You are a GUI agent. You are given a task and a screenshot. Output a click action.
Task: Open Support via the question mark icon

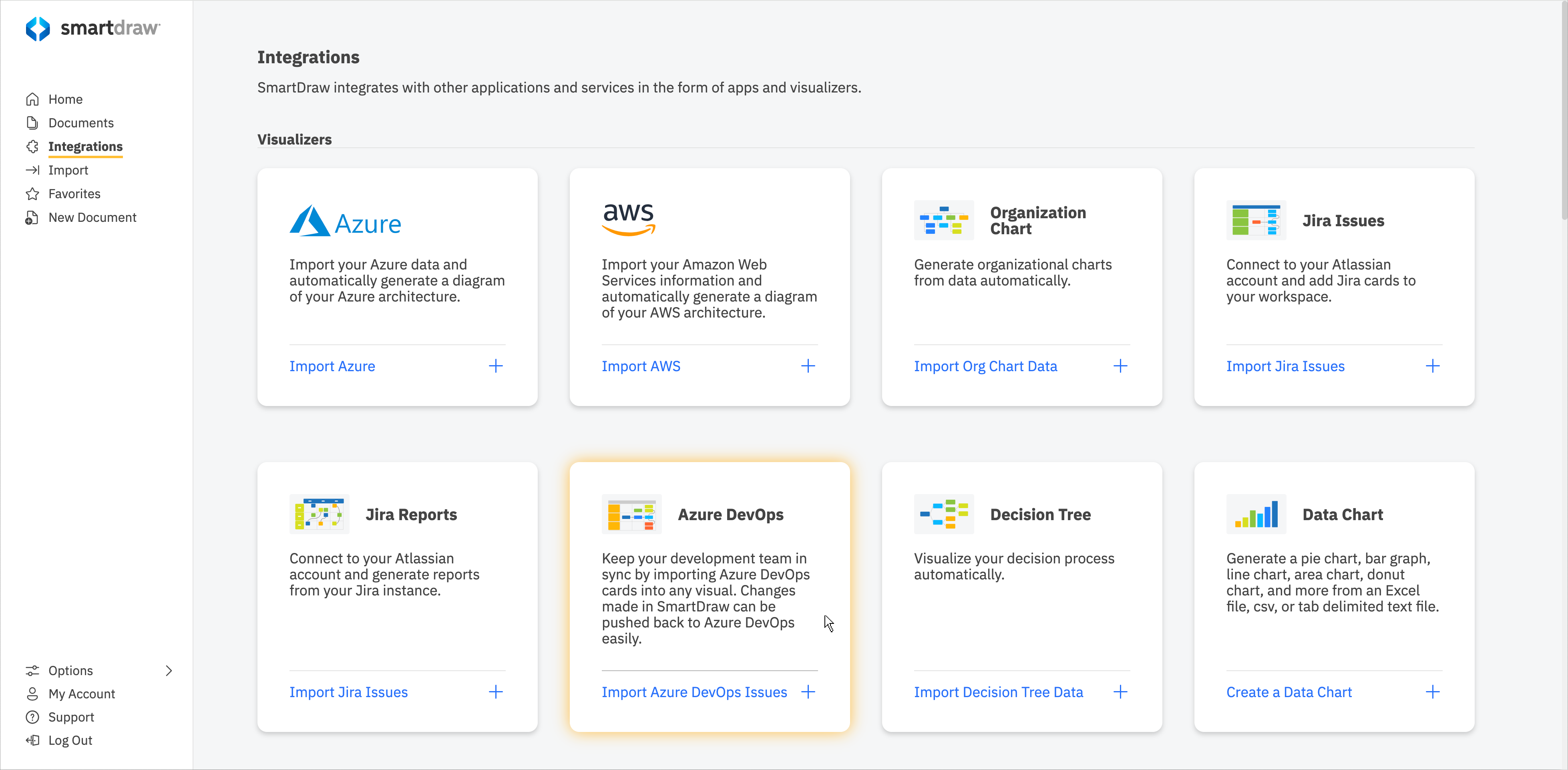tap(33, 716)
